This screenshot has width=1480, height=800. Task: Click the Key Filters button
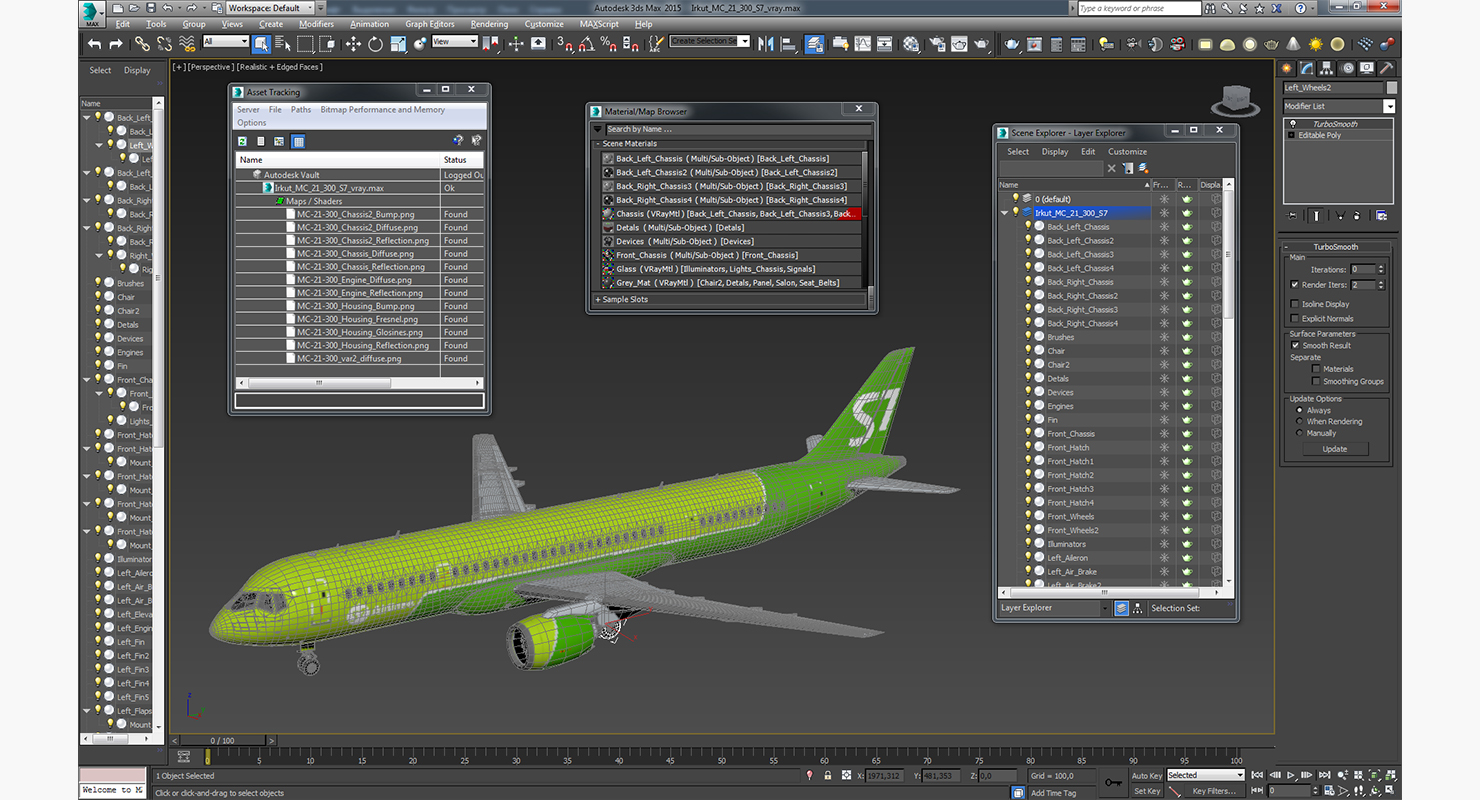coord(1214,791)
